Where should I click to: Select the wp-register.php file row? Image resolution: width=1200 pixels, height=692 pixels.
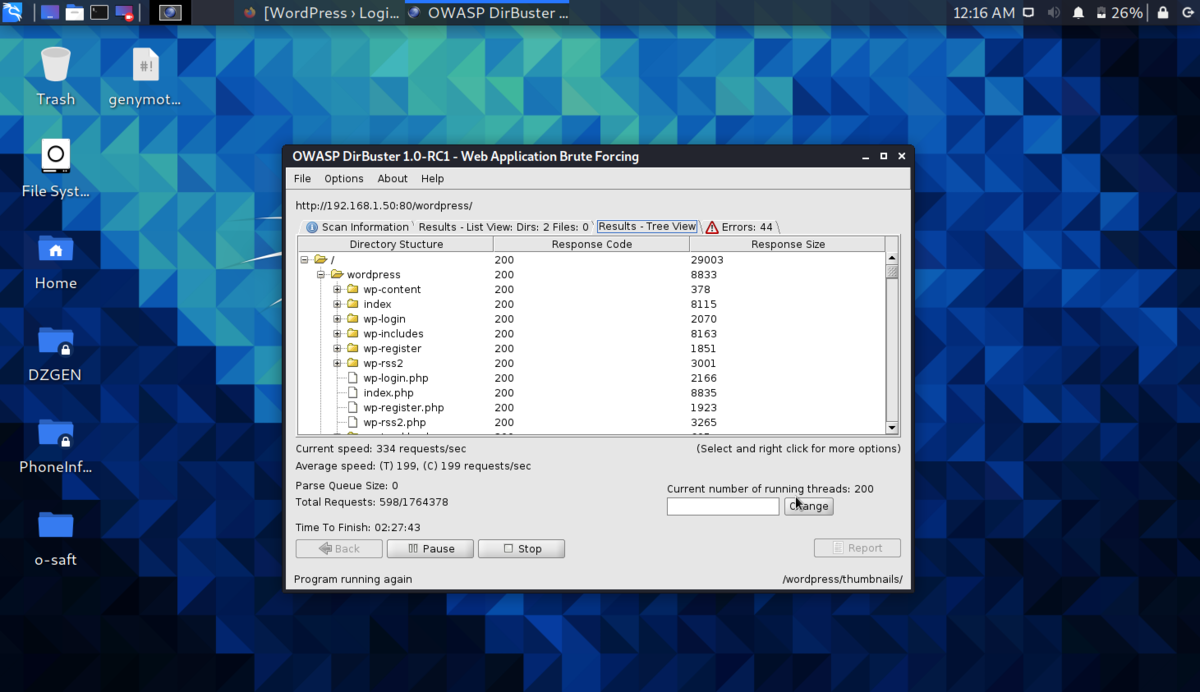pos(592,408)
